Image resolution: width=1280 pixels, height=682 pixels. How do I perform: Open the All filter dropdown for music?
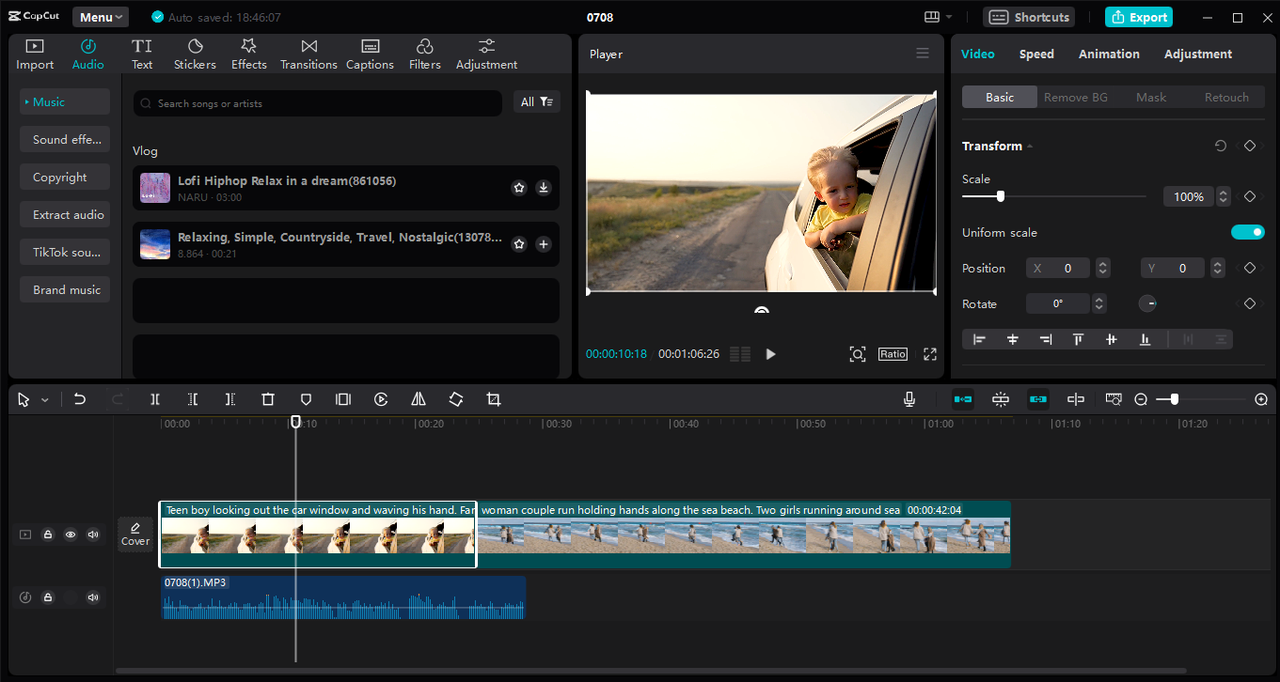(537, 102)
